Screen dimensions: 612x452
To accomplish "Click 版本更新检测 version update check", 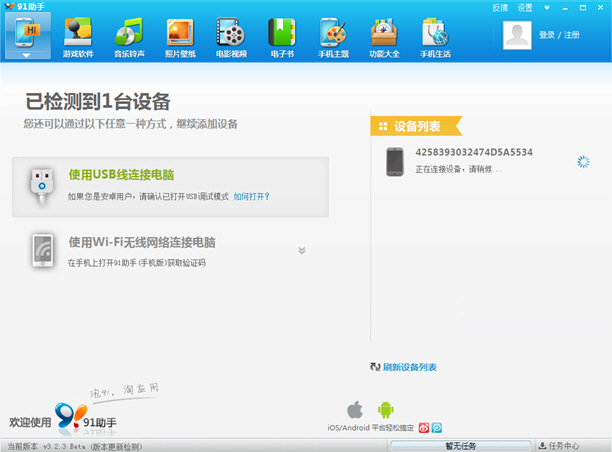I will pos(116,447).
